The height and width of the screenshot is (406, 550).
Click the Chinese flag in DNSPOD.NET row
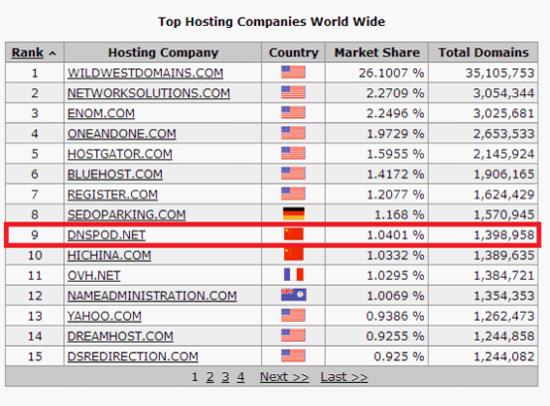point(294,234)
